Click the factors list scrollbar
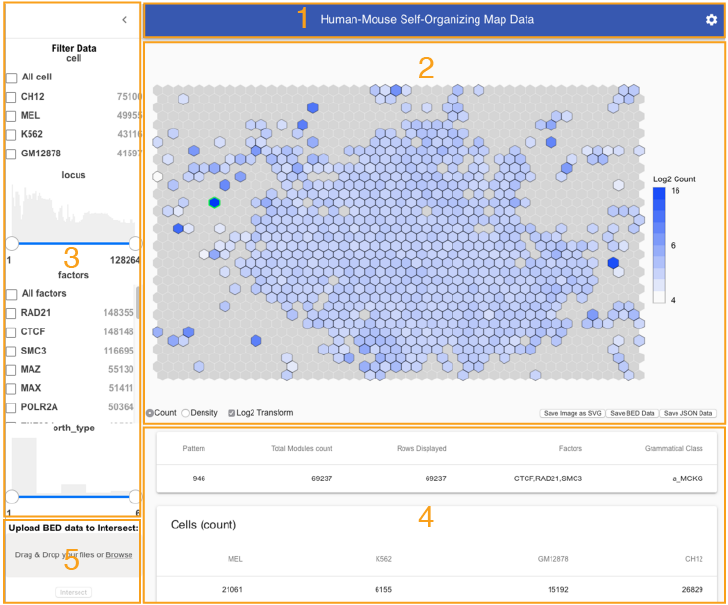 (137, 303)
